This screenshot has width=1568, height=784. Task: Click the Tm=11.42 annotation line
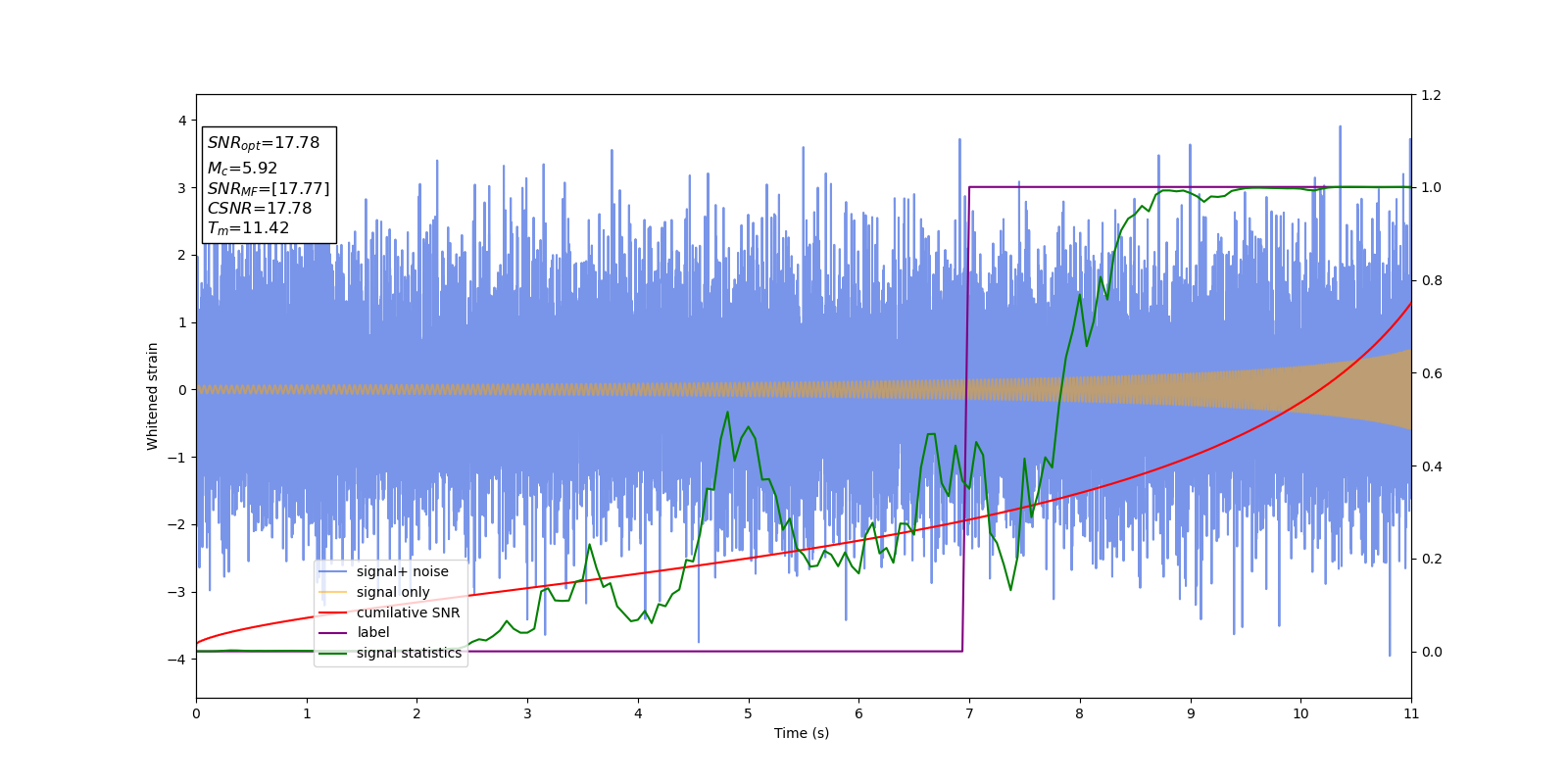(248, 228)
